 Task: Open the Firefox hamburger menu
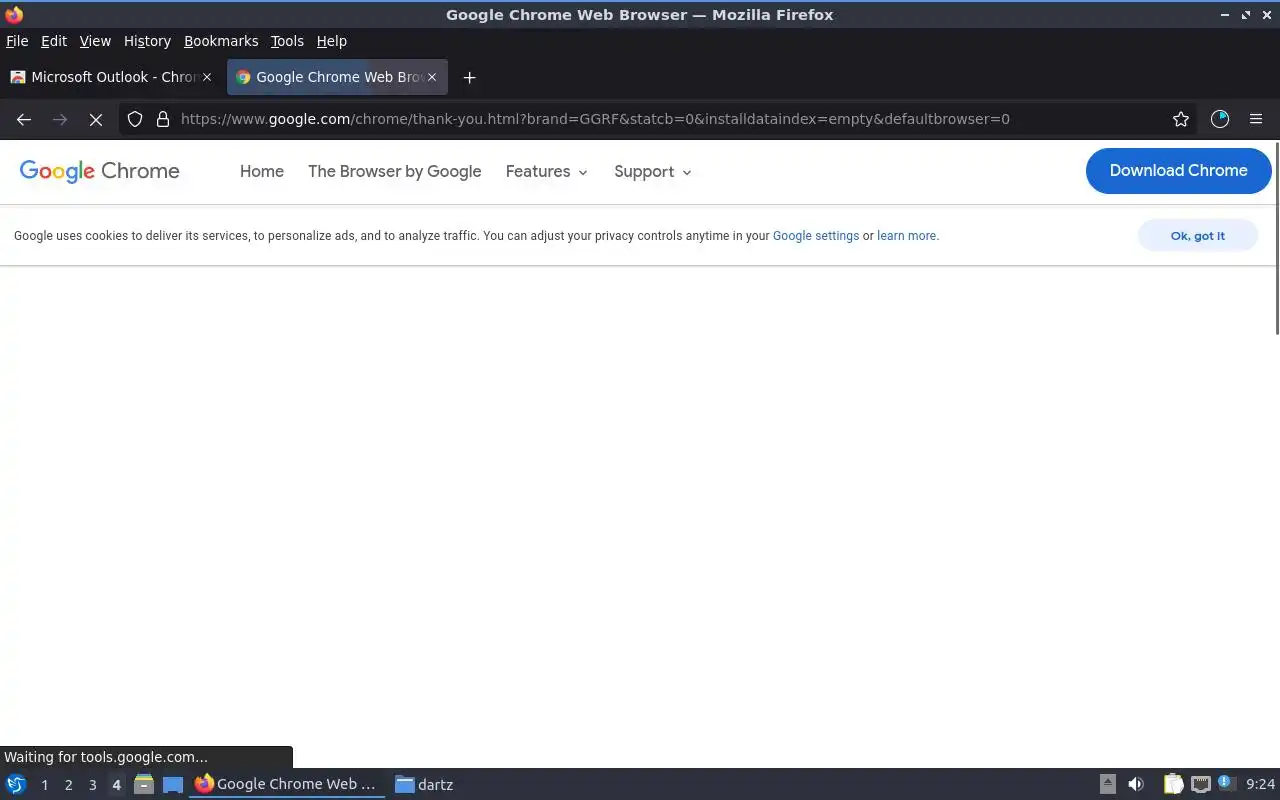pos(1256,119)
